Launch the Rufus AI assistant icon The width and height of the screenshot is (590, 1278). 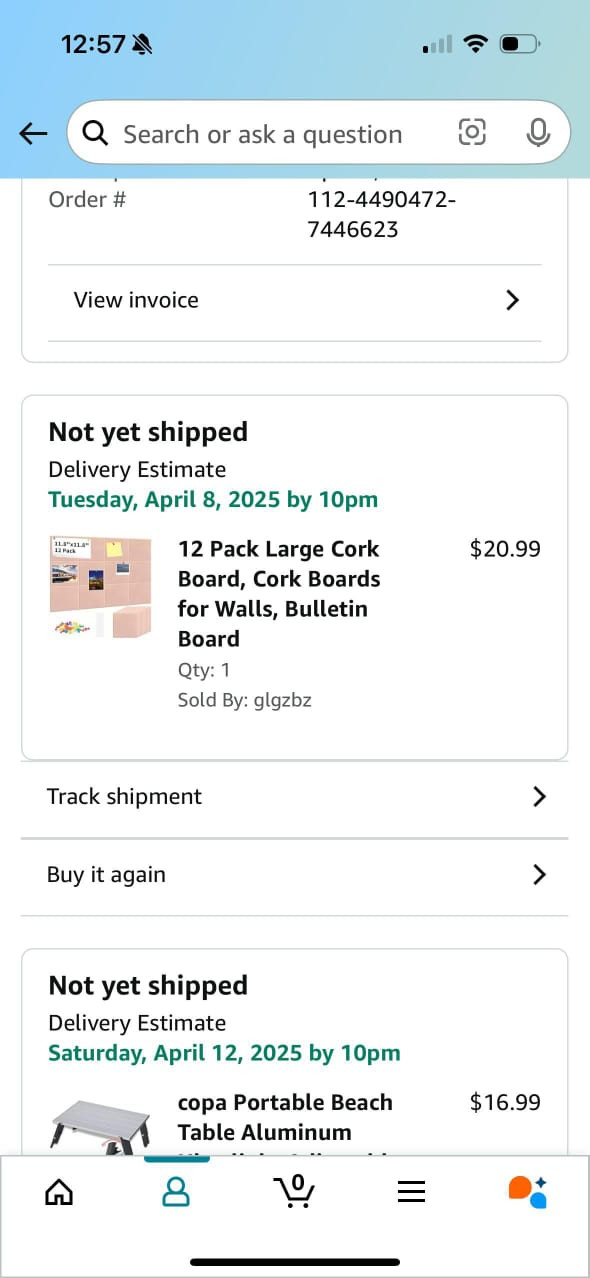coord(528,1191)
